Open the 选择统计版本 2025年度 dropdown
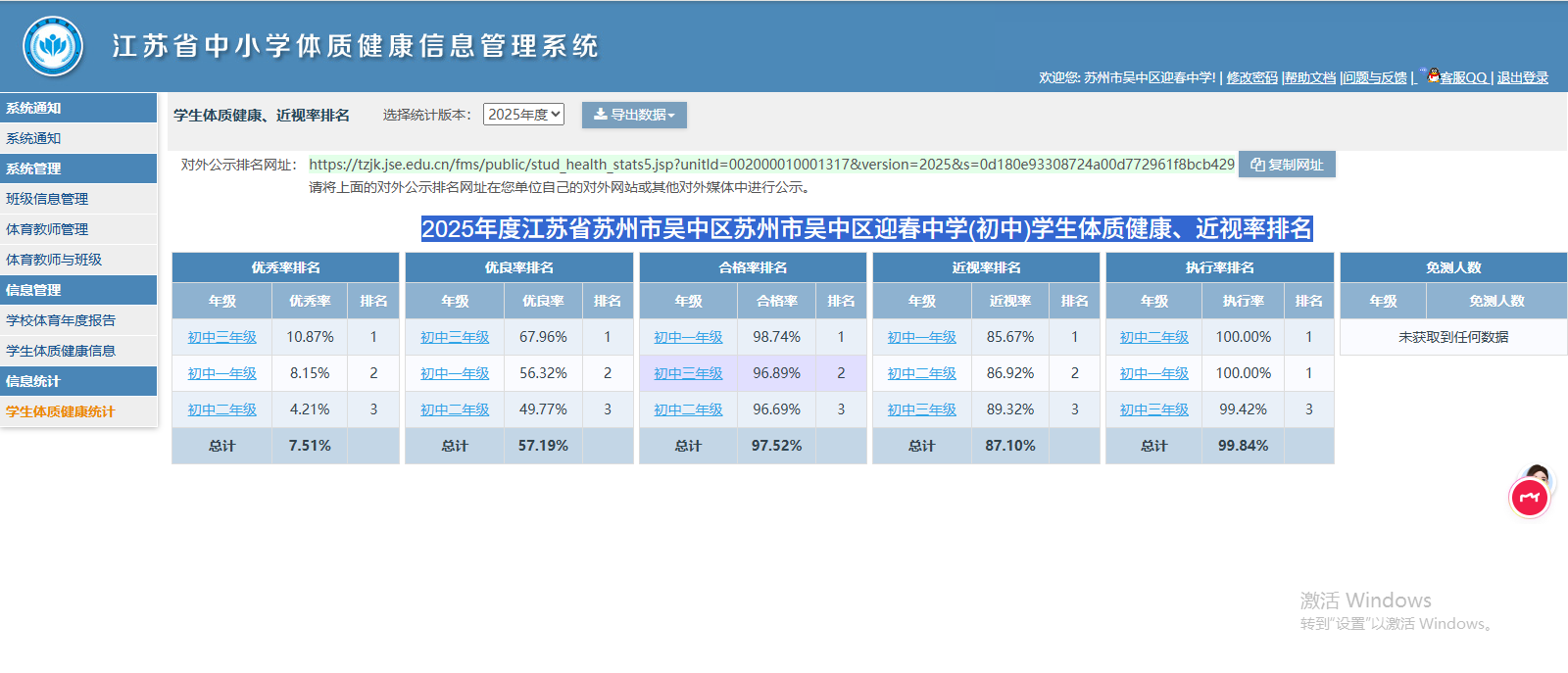Image resolution: width=1568 pixels, height=673 pixels. tap(523, 115)
